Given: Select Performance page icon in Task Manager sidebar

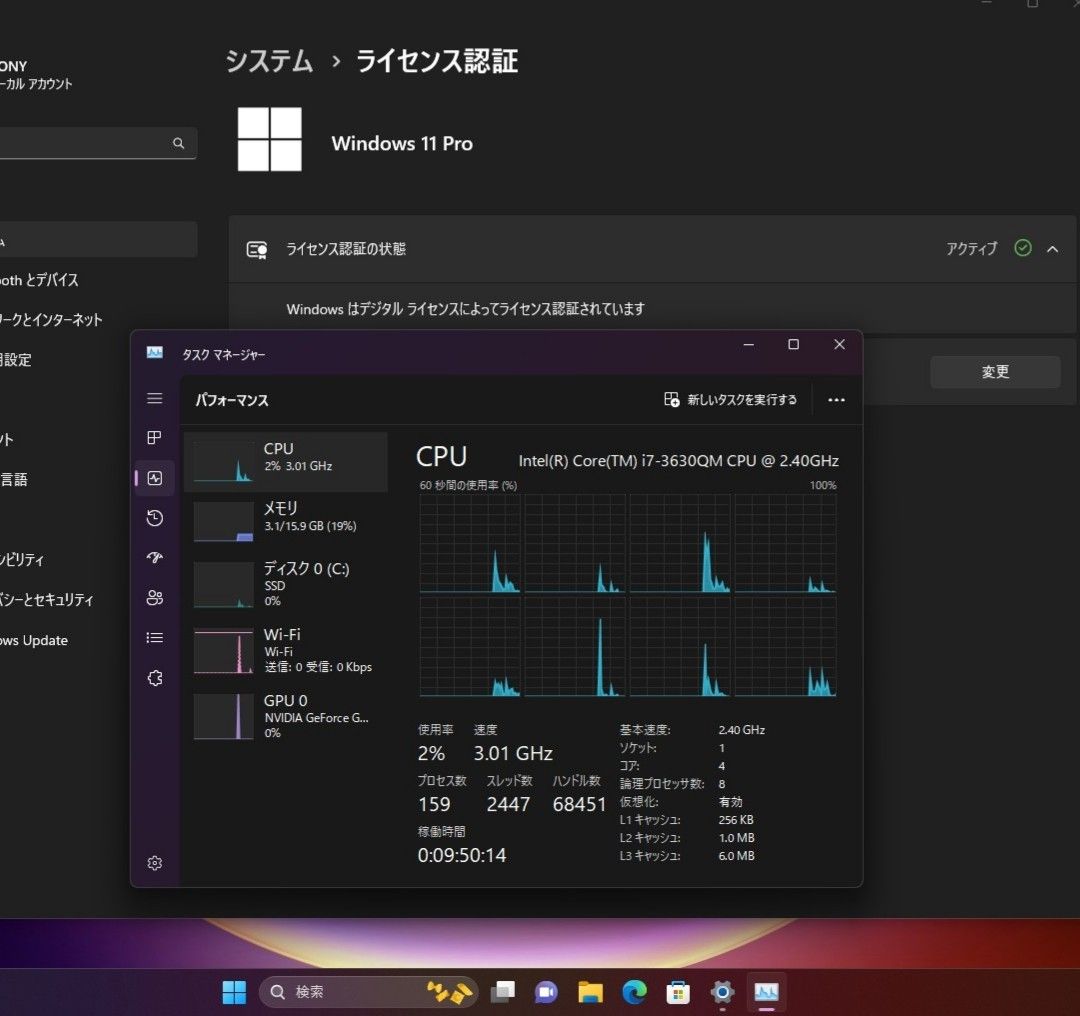Looking at the screenshot, I should (x=155, y=478).
